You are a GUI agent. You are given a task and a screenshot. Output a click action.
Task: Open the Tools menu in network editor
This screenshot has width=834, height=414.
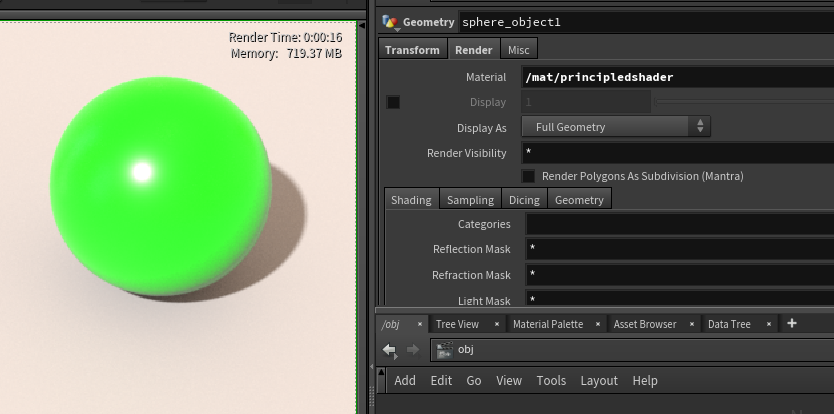click(x=551, y=380)
